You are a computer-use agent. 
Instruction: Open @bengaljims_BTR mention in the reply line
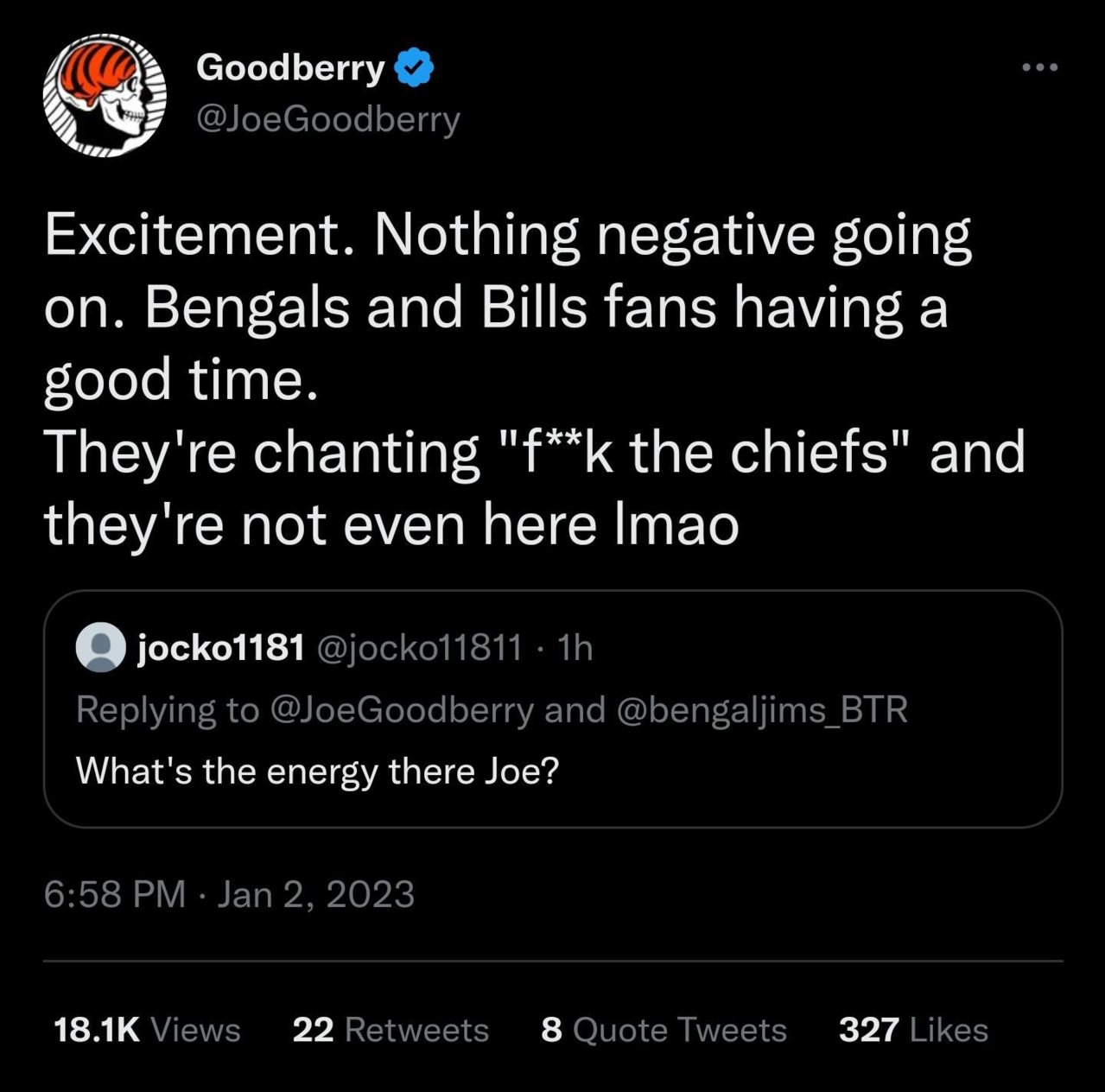point(762,710)
